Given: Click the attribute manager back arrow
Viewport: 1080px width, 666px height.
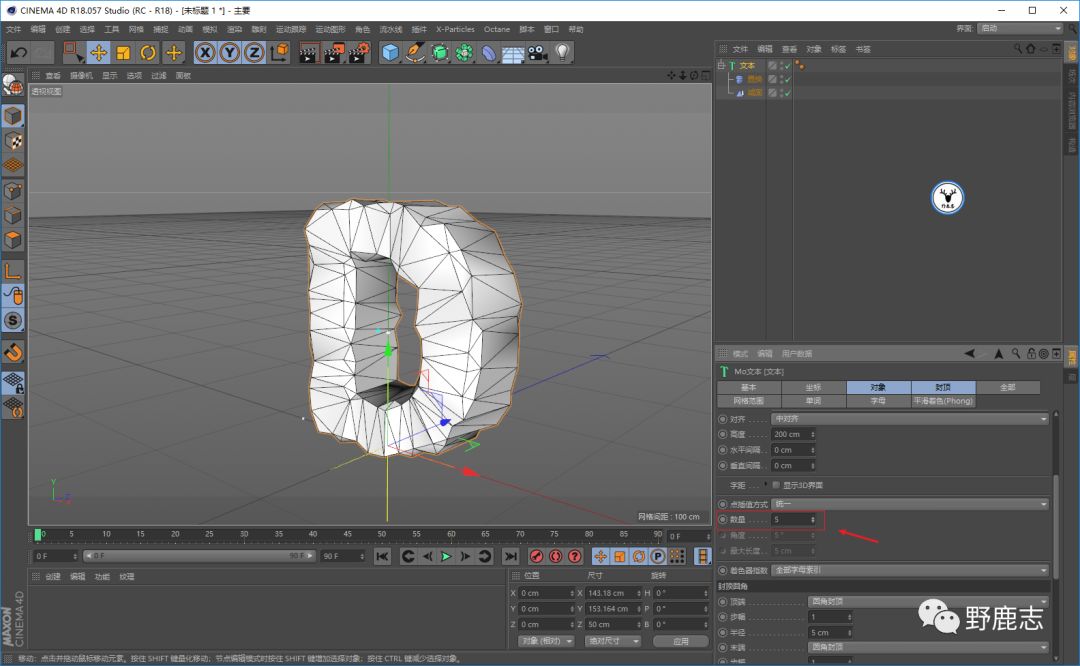Looking at the screenshot, I should point(969,354).
